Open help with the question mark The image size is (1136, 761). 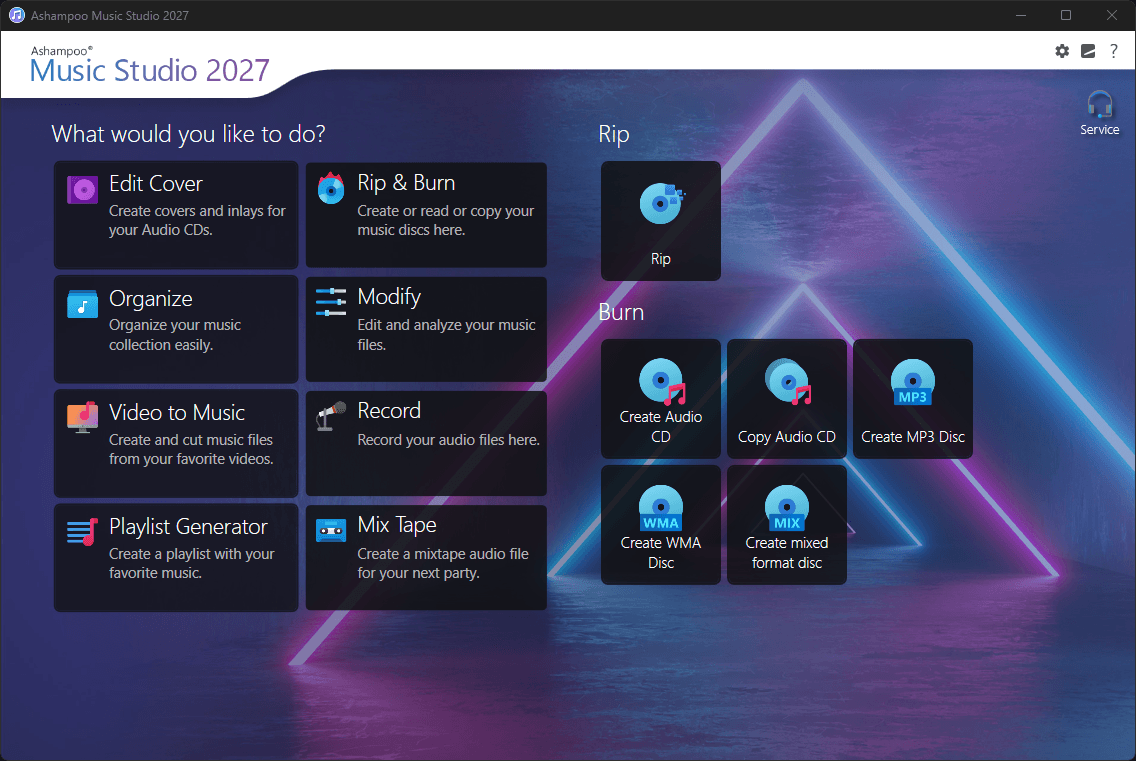(x=1114, y=51)
